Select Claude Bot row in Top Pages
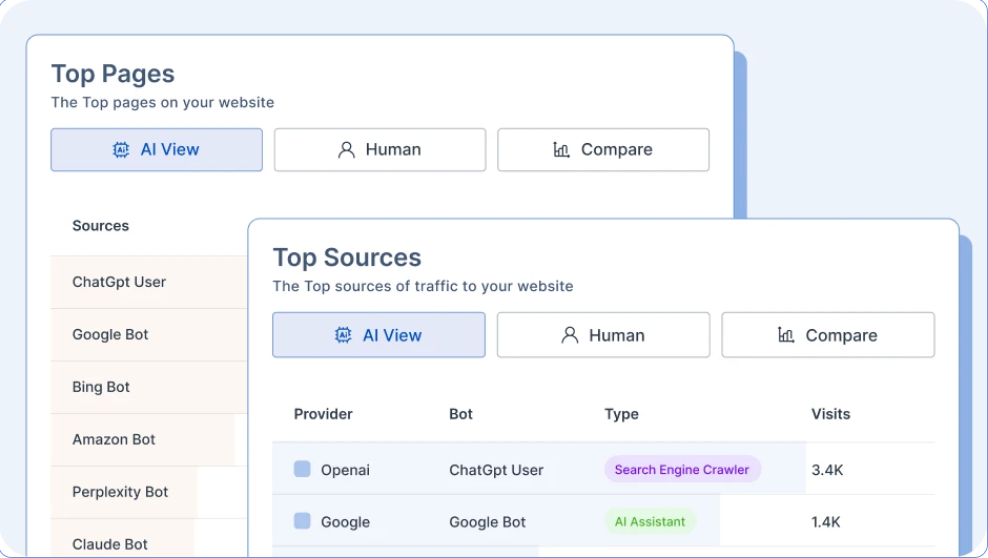This screenshot has height=558, width=988. tap(149, 538)
